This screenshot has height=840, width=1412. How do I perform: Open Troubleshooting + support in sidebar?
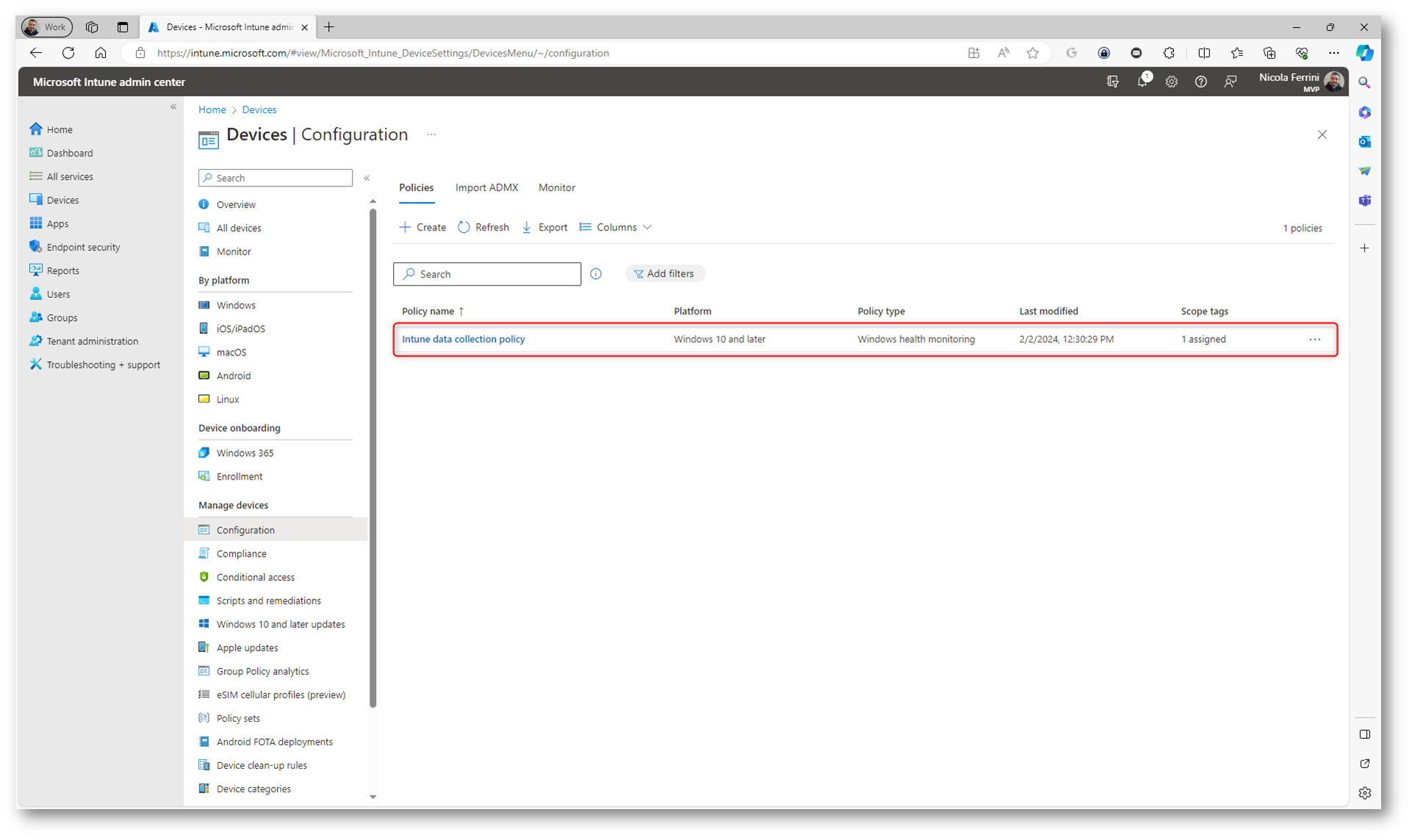103,365
